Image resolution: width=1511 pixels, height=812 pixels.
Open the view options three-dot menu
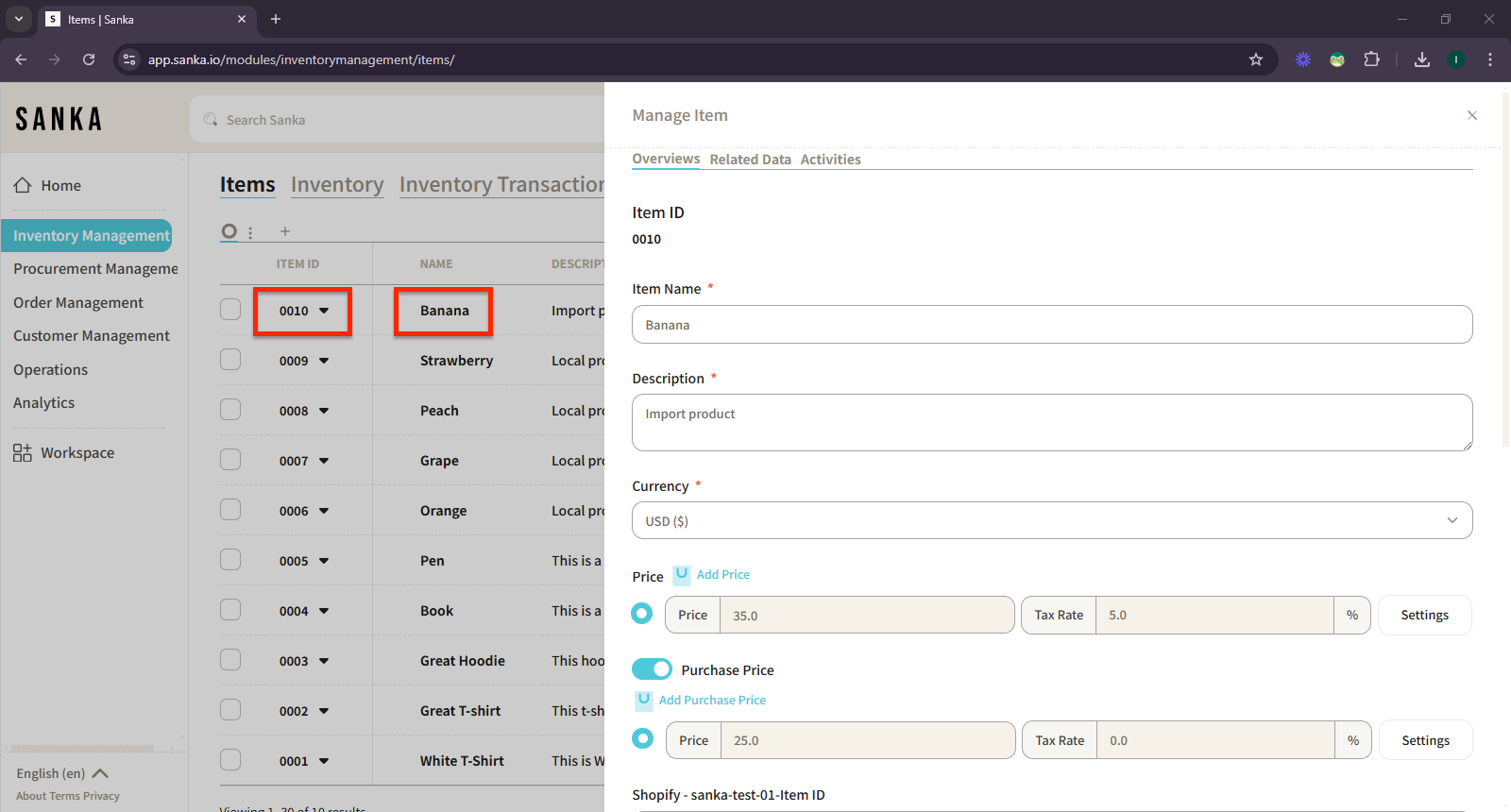tap(250, 232)
